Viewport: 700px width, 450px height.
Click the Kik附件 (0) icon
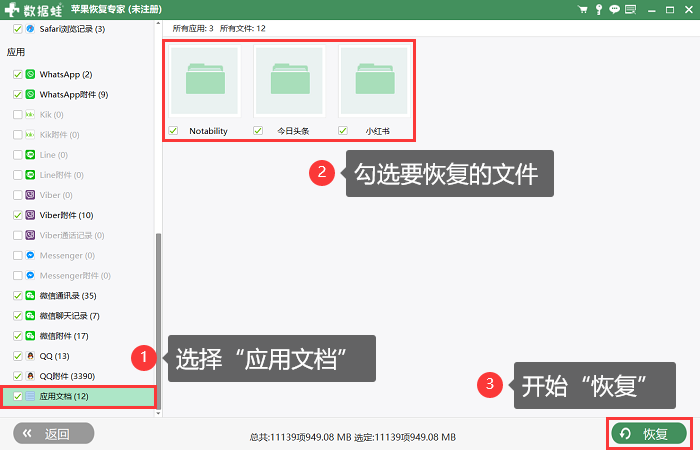click(x=30, y=134)
